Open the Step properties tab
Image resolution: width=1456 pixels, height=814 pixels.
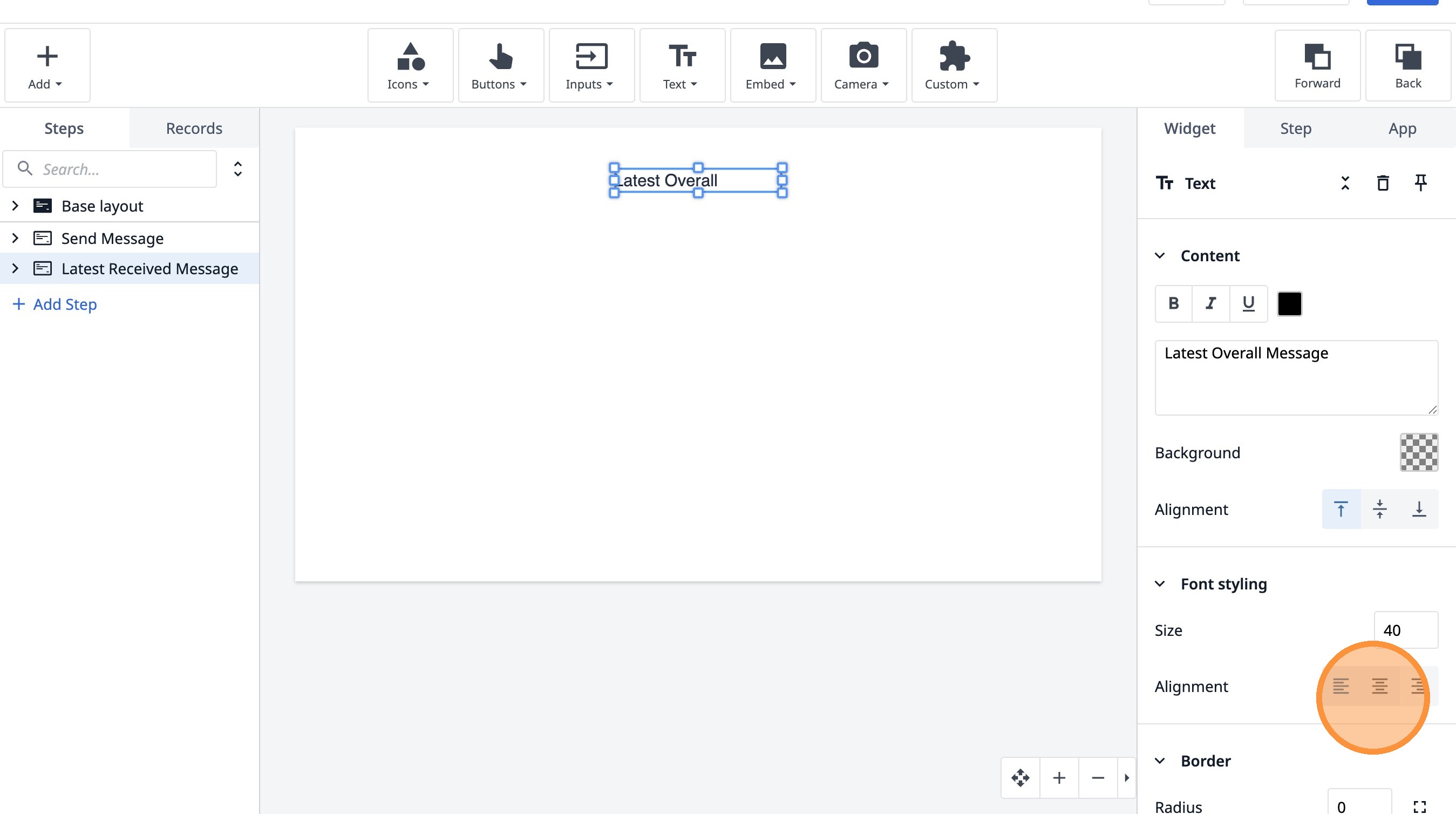(x=1296, y=128)
